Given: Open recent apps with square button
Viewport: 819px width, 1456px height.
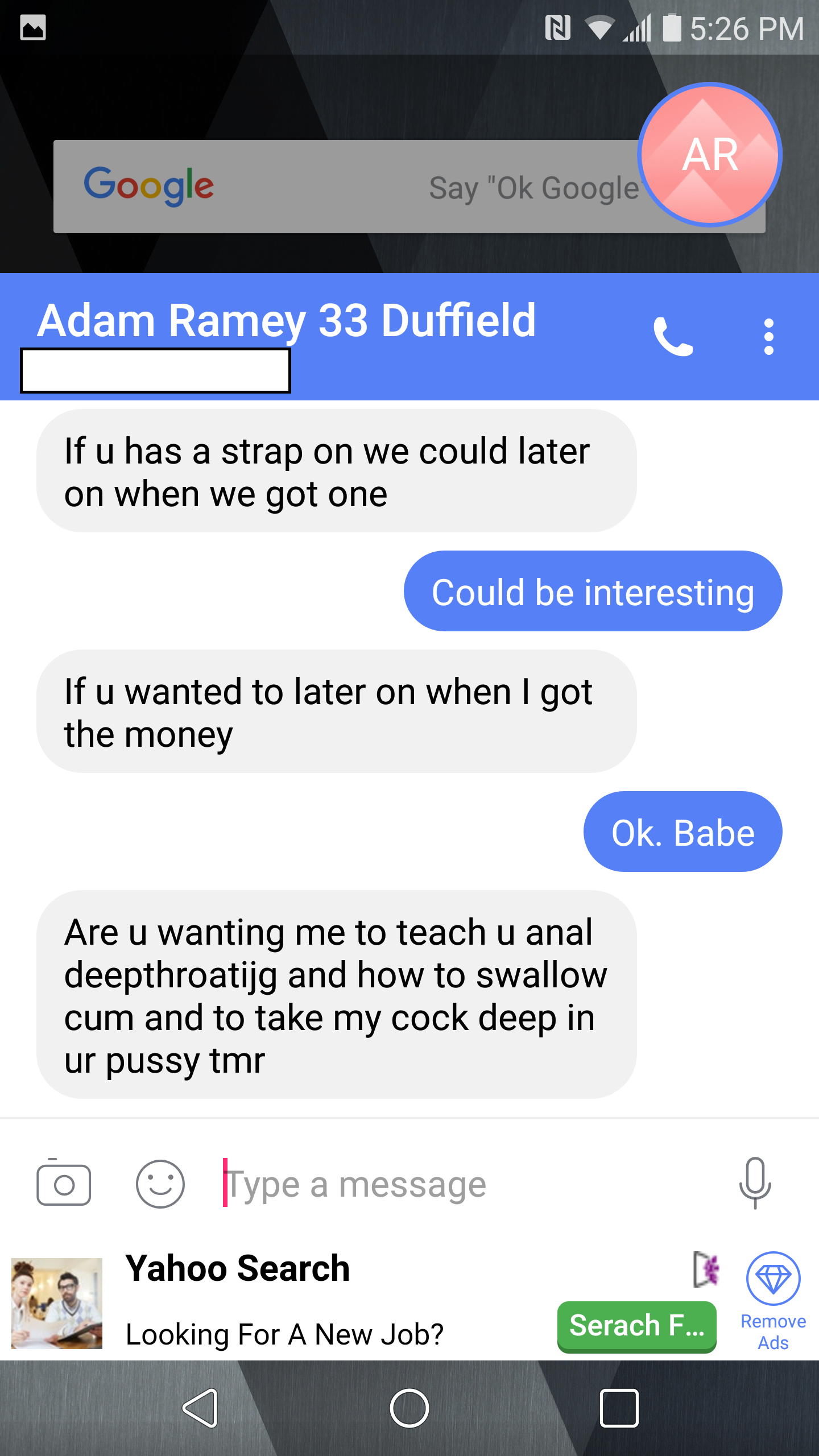Looking at the screenshot, I should click(619, 1408).
